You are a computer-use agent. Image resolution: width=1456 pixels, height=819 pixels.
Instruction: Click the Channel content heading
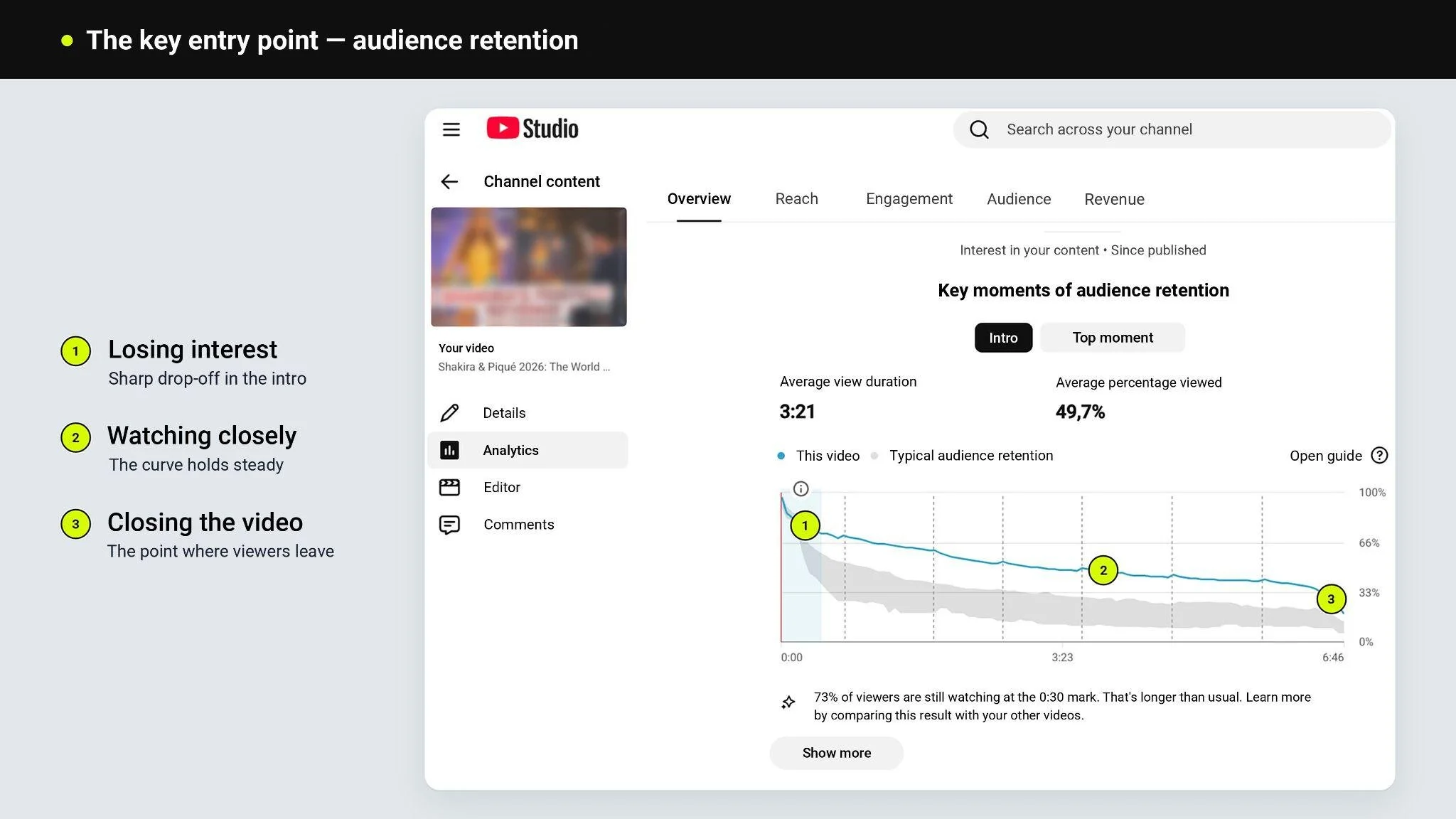pyautogui.click(x=542, y=182)
